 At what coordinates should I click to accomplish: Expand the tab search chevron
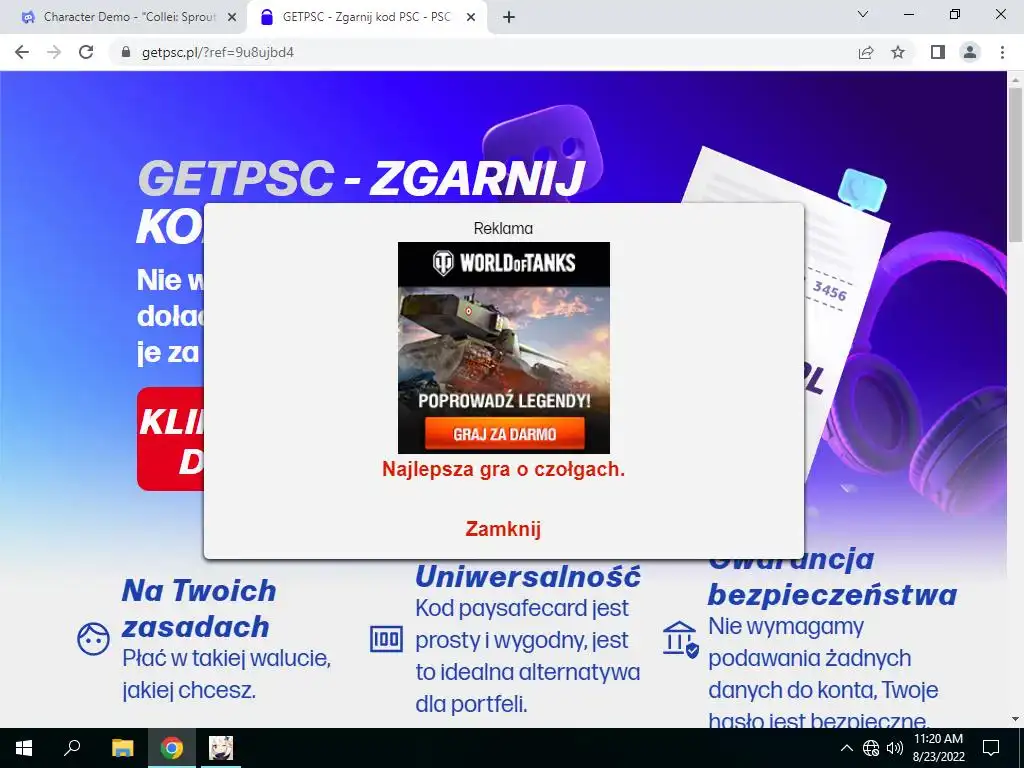click(x=863, y=14)
